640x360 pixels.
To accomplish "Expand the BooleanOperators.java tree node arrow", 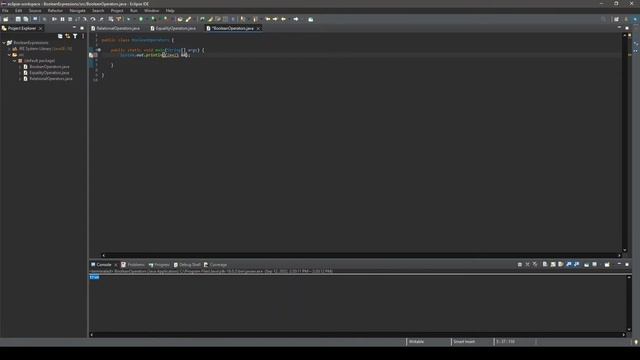I will pyautogui.click(x=20, y=67).
